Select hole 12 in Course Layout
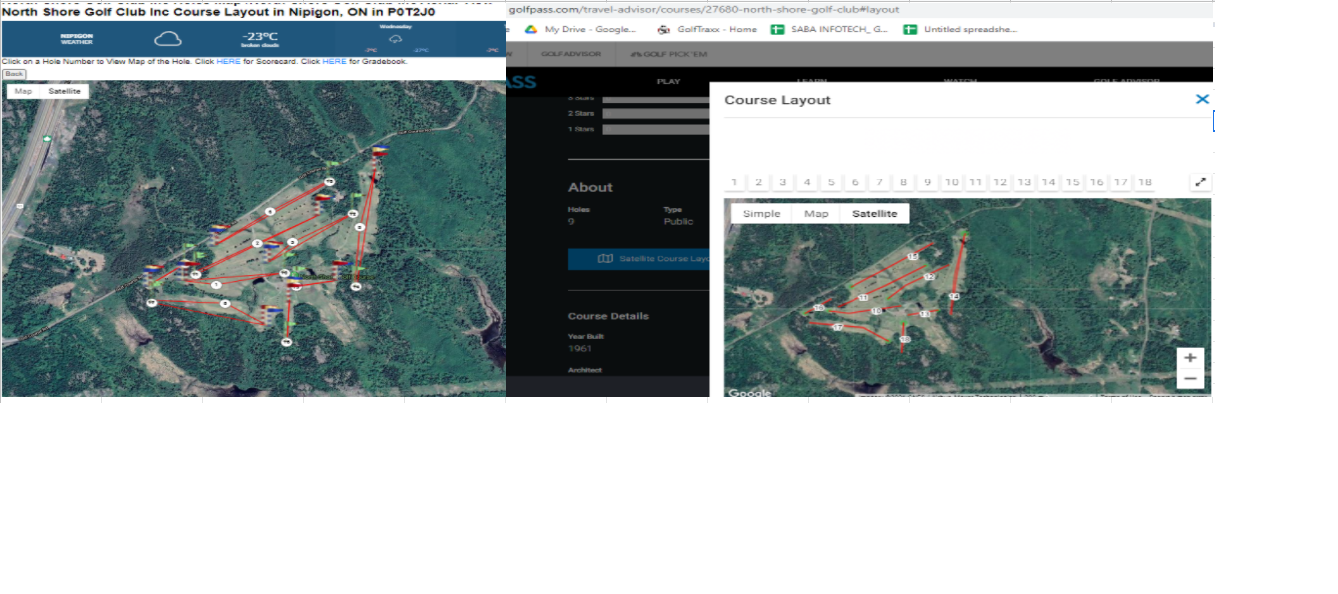 [999, 182]
